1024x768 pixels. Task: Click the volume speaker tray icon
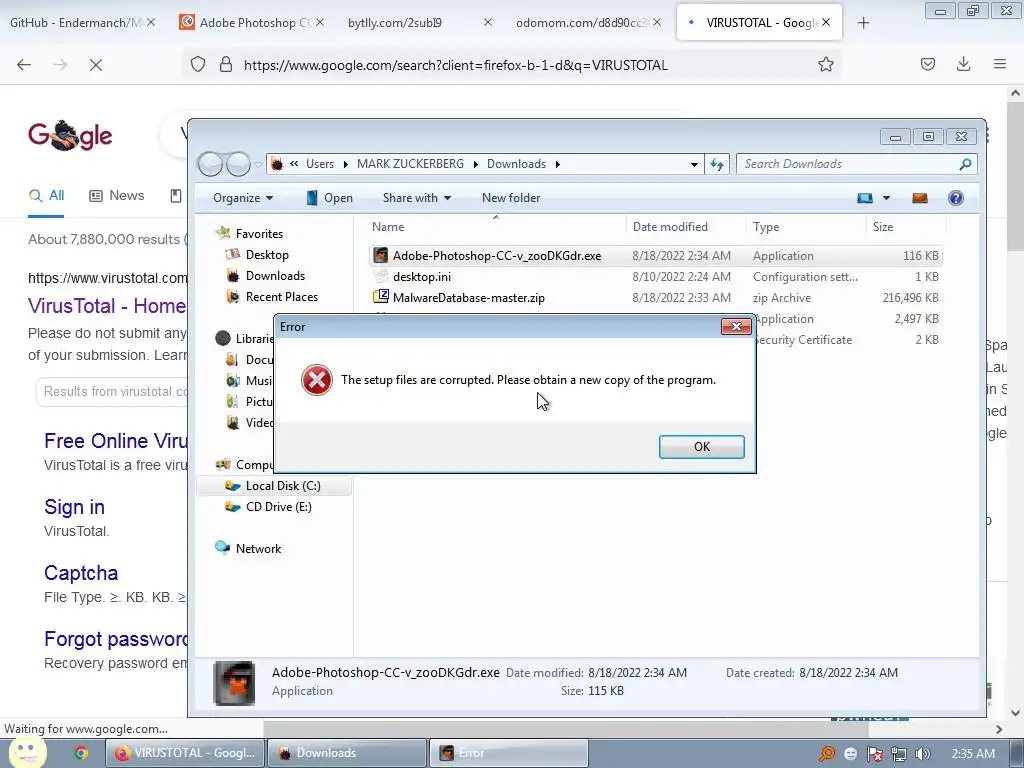(x=922, y=754)
